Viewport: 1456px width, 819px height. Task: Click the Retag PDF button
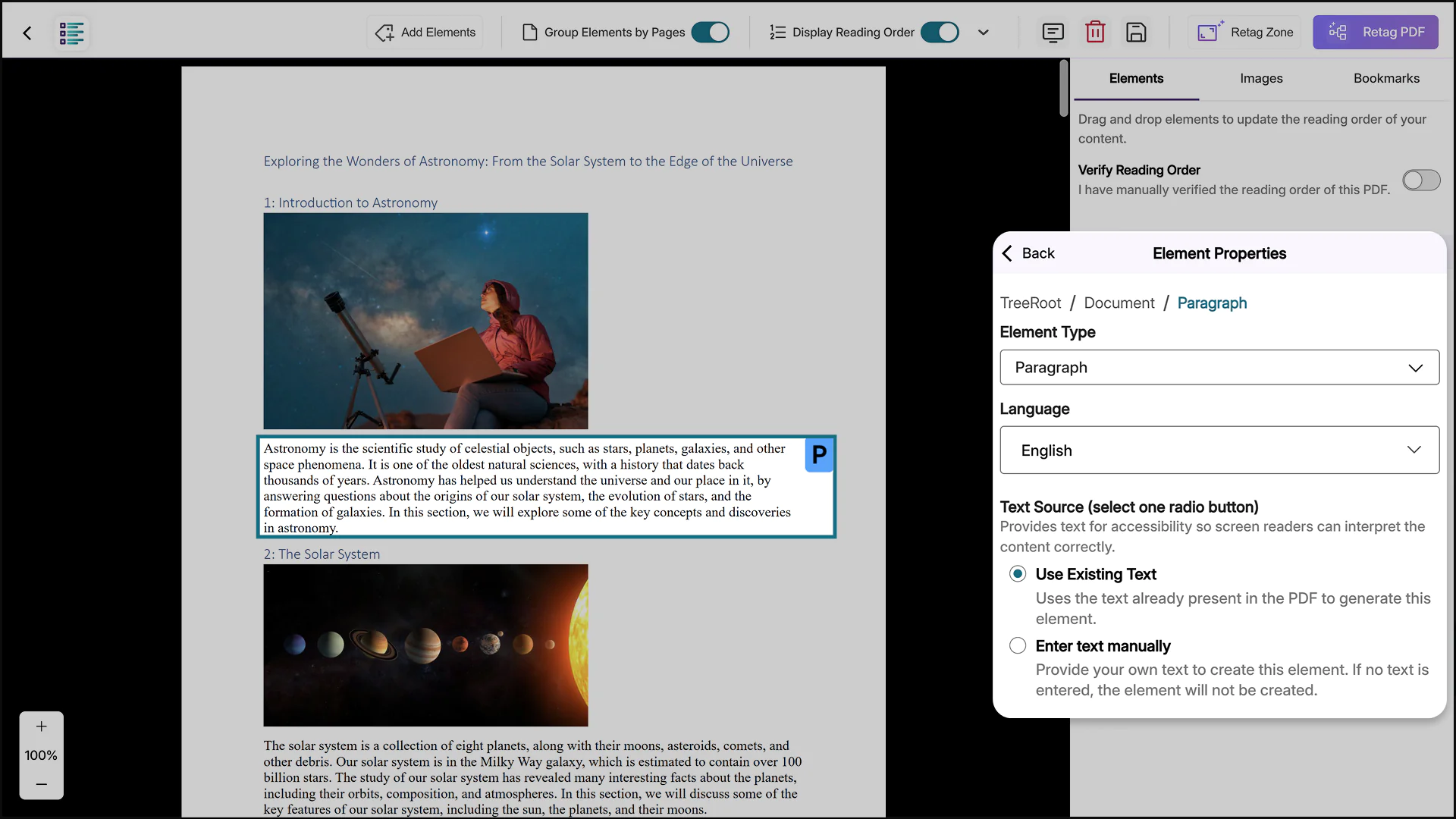coord(1375,33)
